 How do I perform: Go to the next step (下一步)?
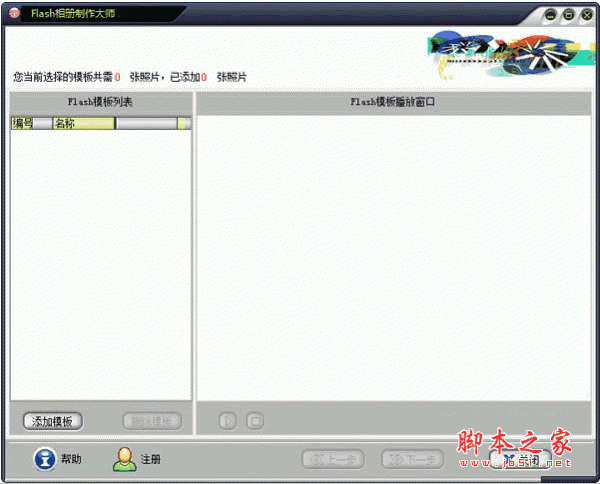(412, 459)
